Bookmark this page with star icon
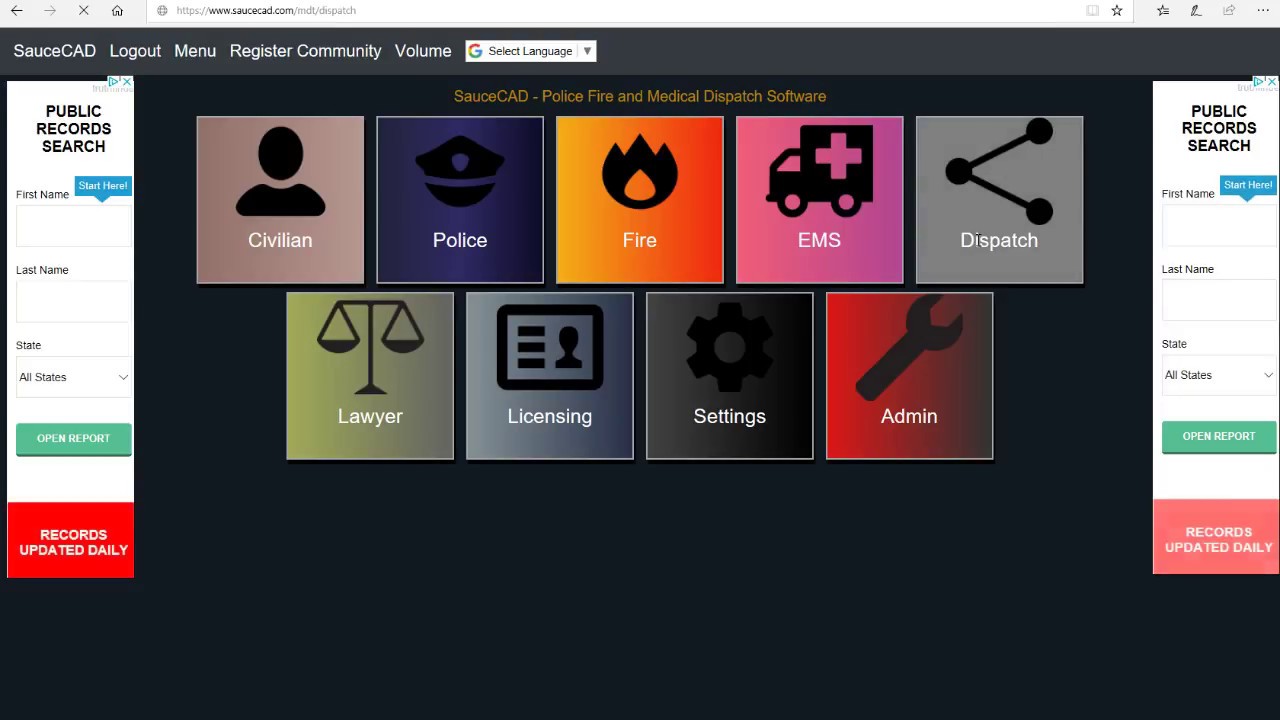This screenshot has height=720, width=1280. 1117,10
